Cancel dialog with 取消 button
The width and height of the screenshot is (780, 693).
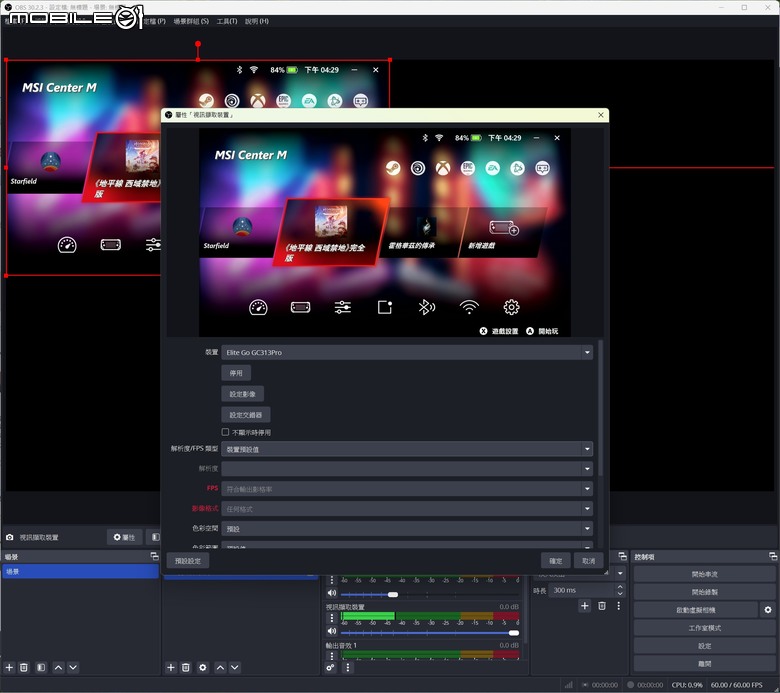pyautogui.click(x=588, y=561)
